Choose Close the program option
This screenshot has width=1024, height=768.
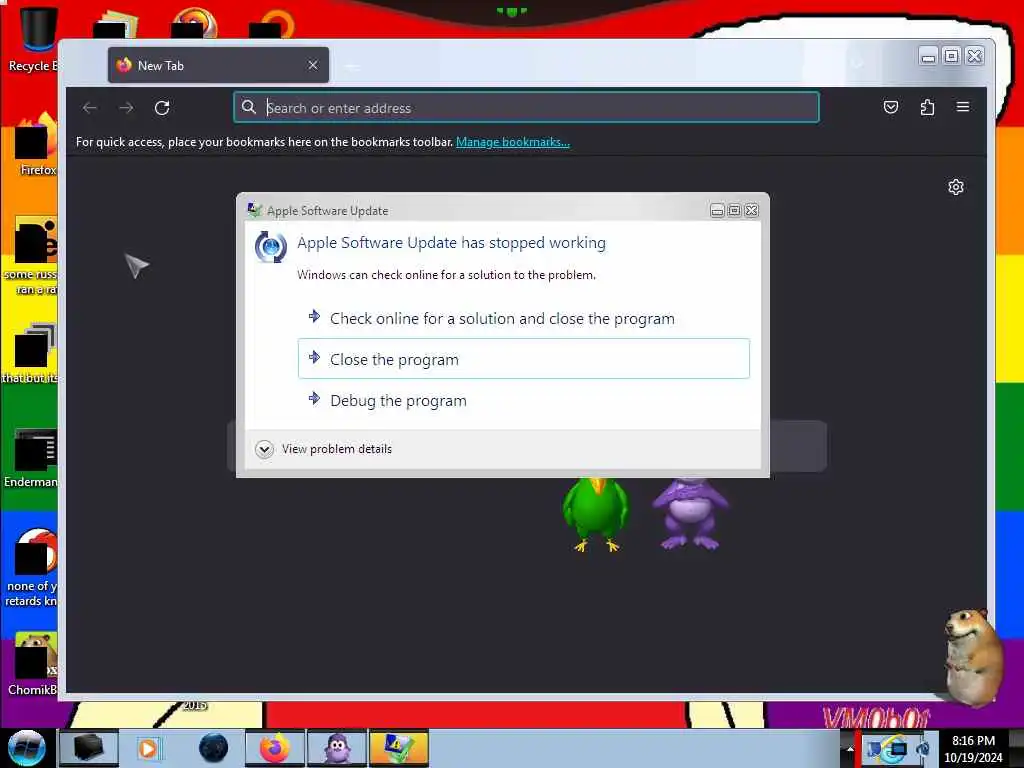pos(524,359)
